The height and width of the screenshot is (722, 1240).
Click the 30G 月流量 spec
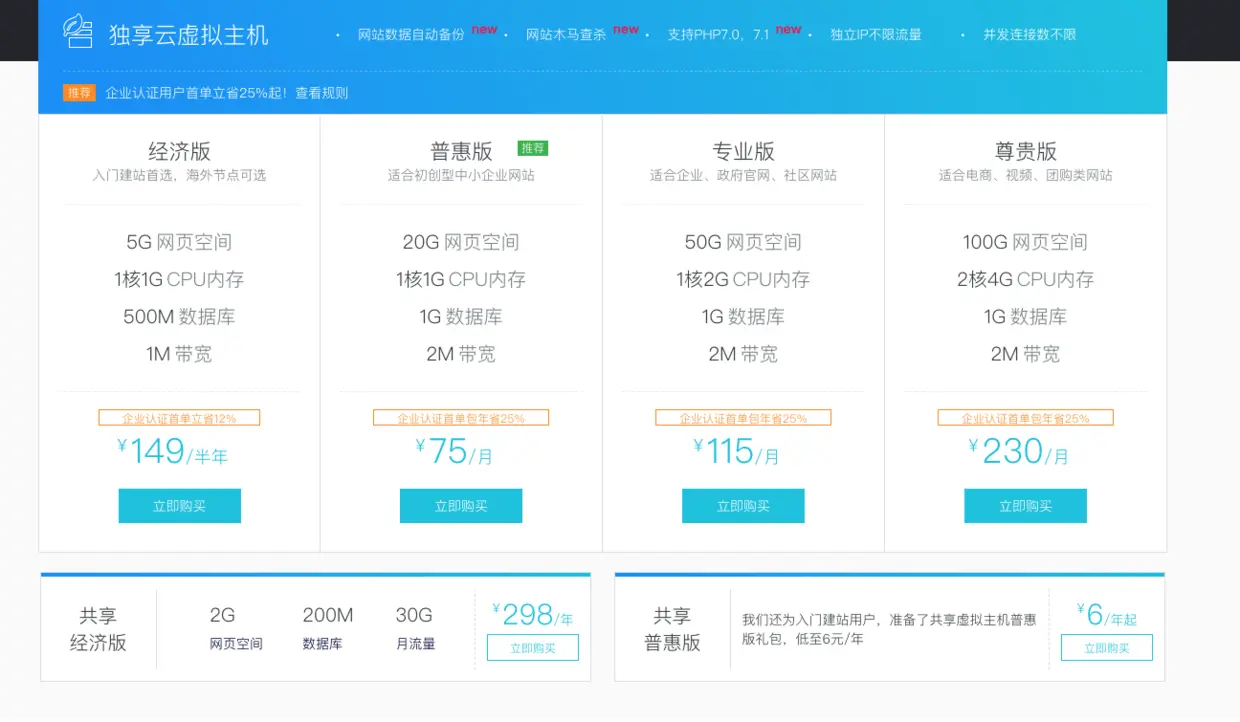415,628
